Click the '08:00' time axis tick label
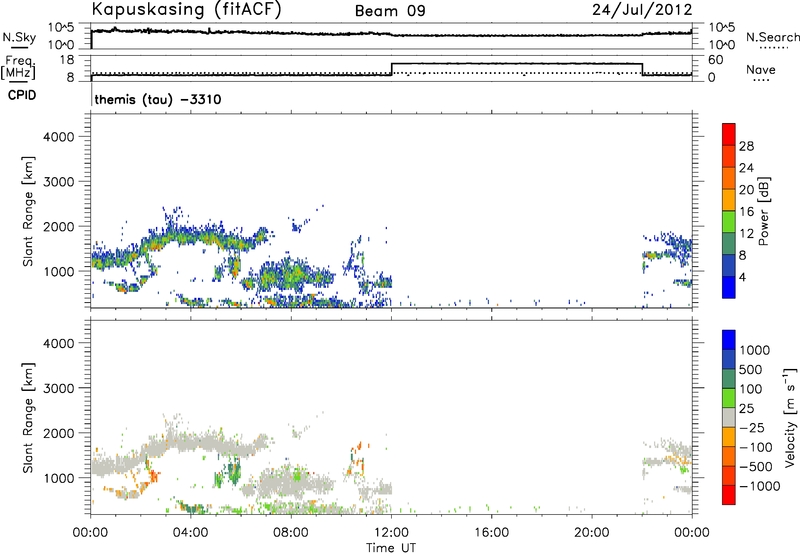This screenshot has height=554, width=800. (x=290, y=533)
